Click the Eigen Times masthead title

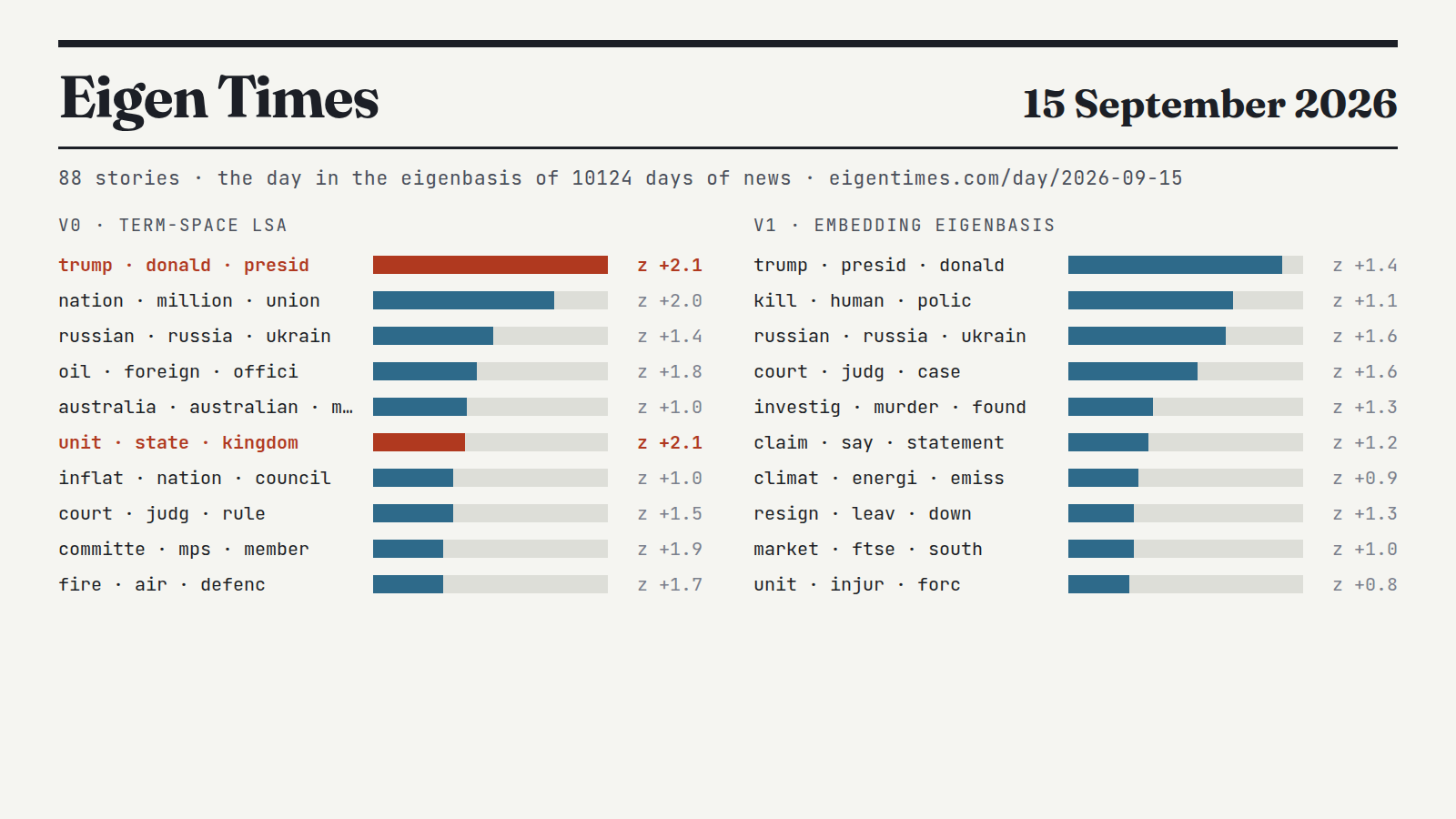[218, 98]
